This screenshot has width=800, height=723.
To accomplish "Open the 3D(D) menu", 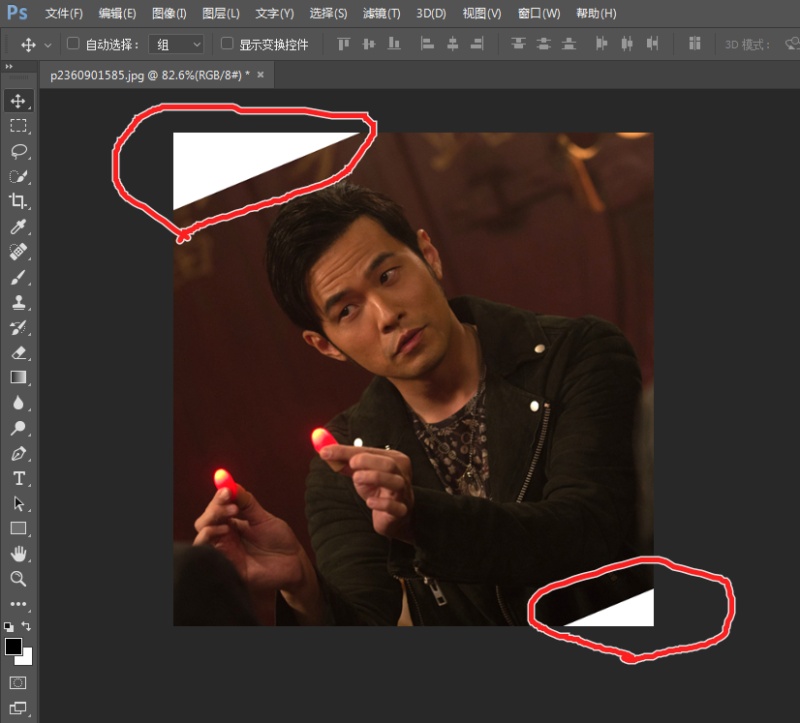I will click(x=431, y=13).
